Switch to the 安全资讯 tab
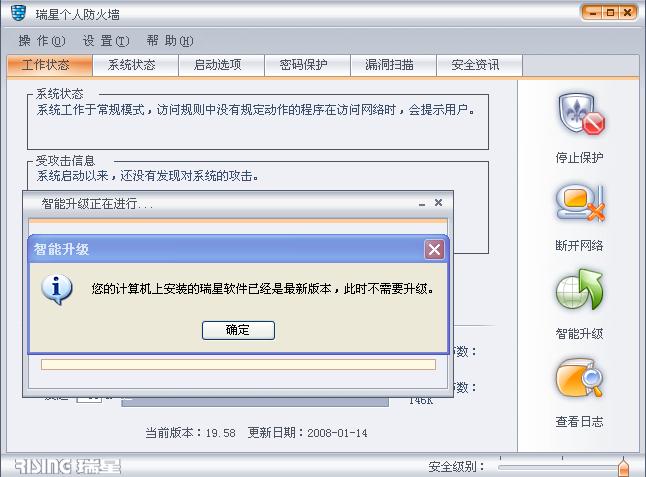Viewport: 646px width, 477px height. 479,65
